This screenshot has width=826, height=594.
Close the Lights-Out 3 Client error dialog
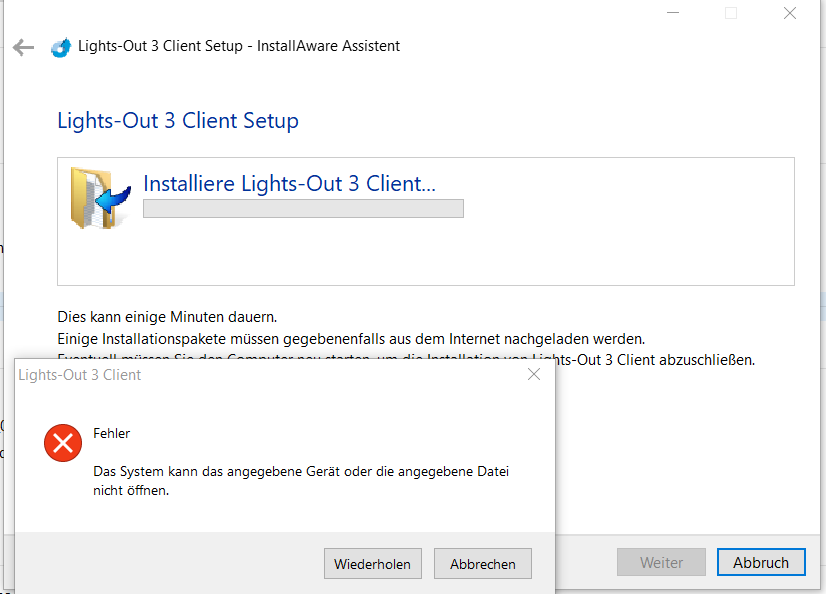tap(534, 375)
